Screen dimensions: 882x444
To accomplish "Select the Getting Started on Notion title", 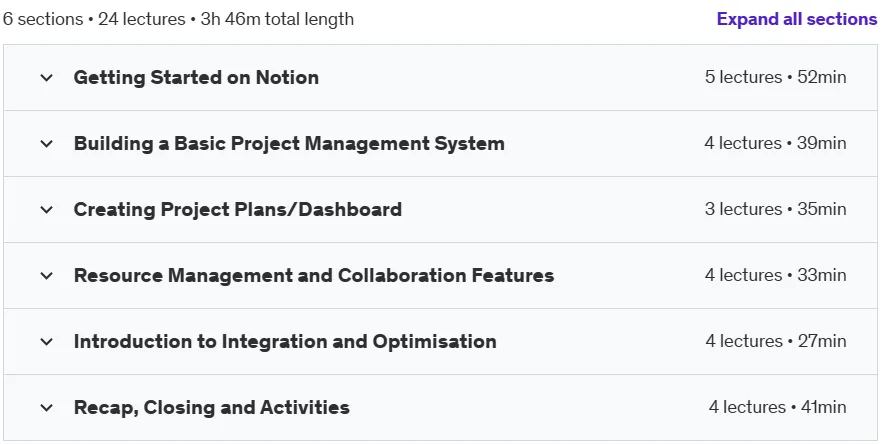I will coord(196,78).
